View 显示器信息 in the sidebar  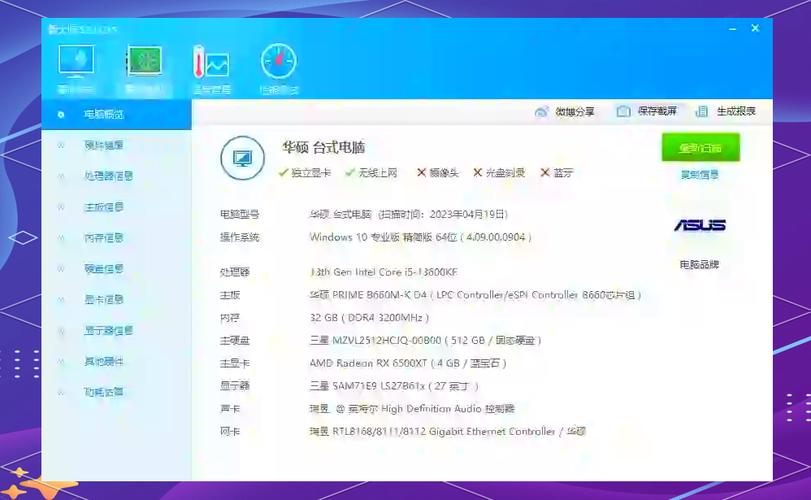click(108, 331)
